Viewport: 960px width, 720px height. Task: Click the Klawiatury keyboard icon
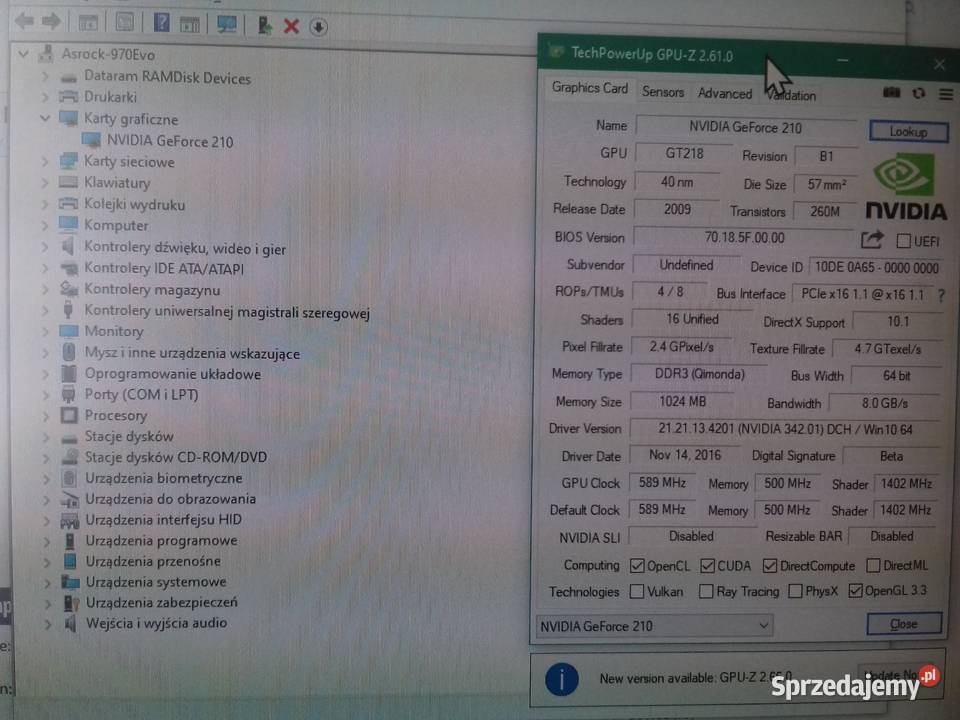68,182
